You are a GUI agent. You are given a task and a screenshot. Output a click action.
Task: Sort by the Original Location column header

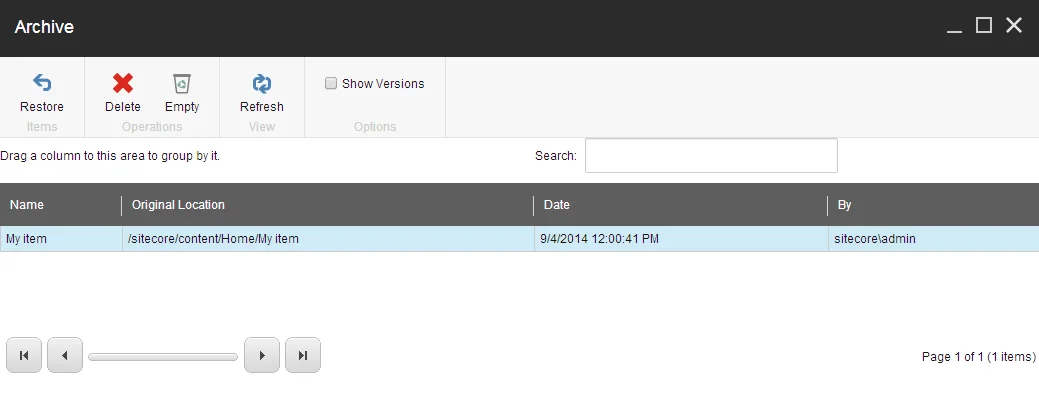328,205
